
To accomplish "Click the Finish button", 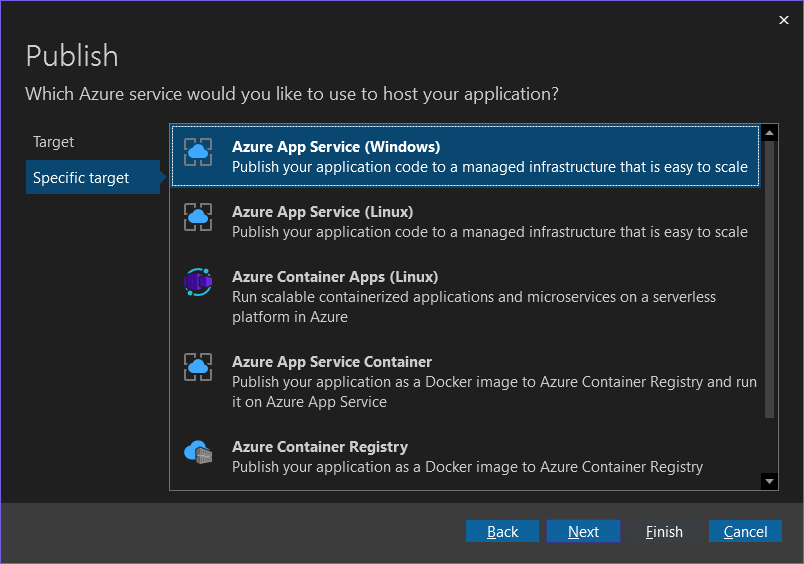I will pos(664,532).
